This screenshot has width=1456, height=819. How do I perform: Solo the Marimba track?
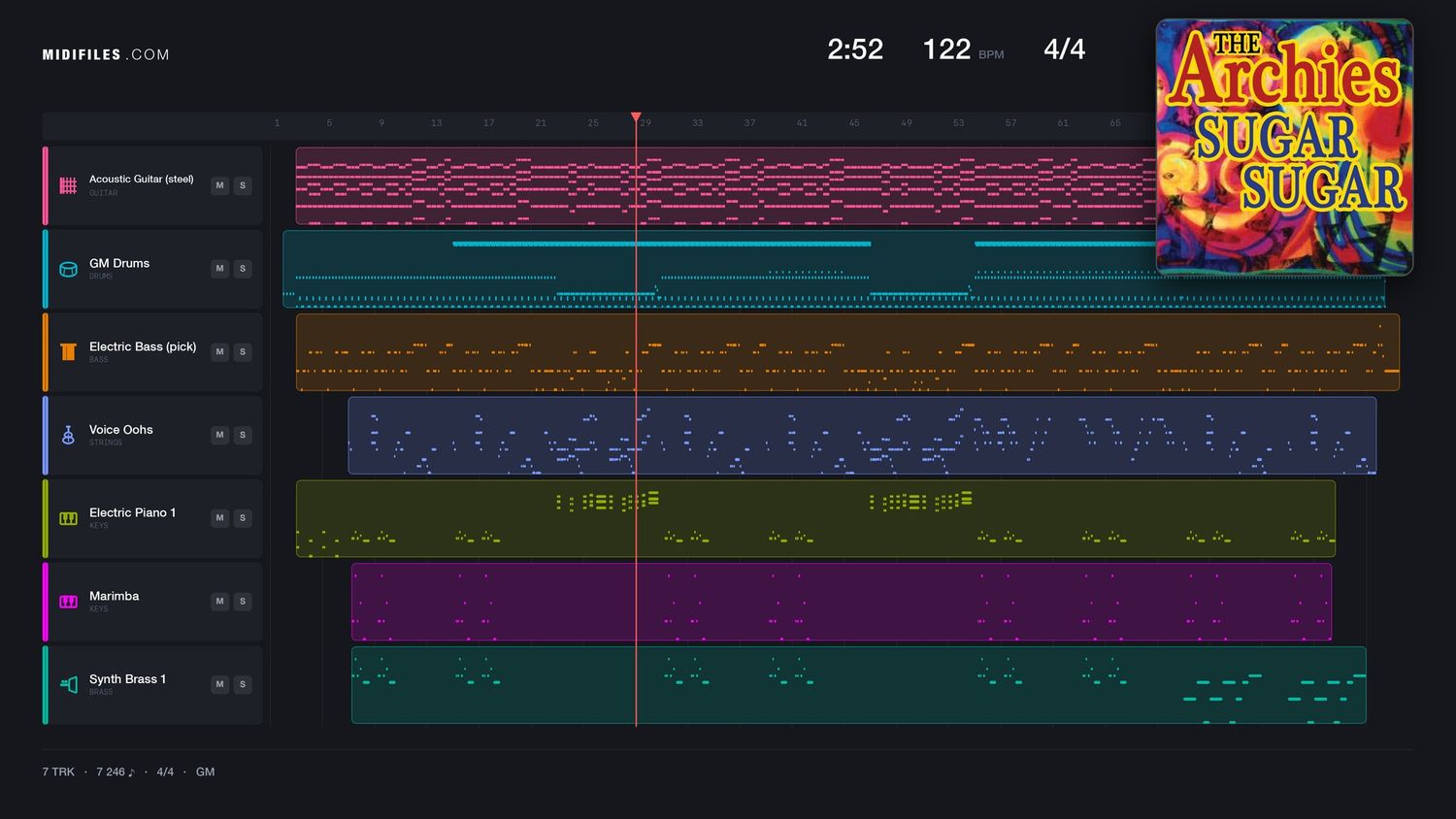(243, 602)
